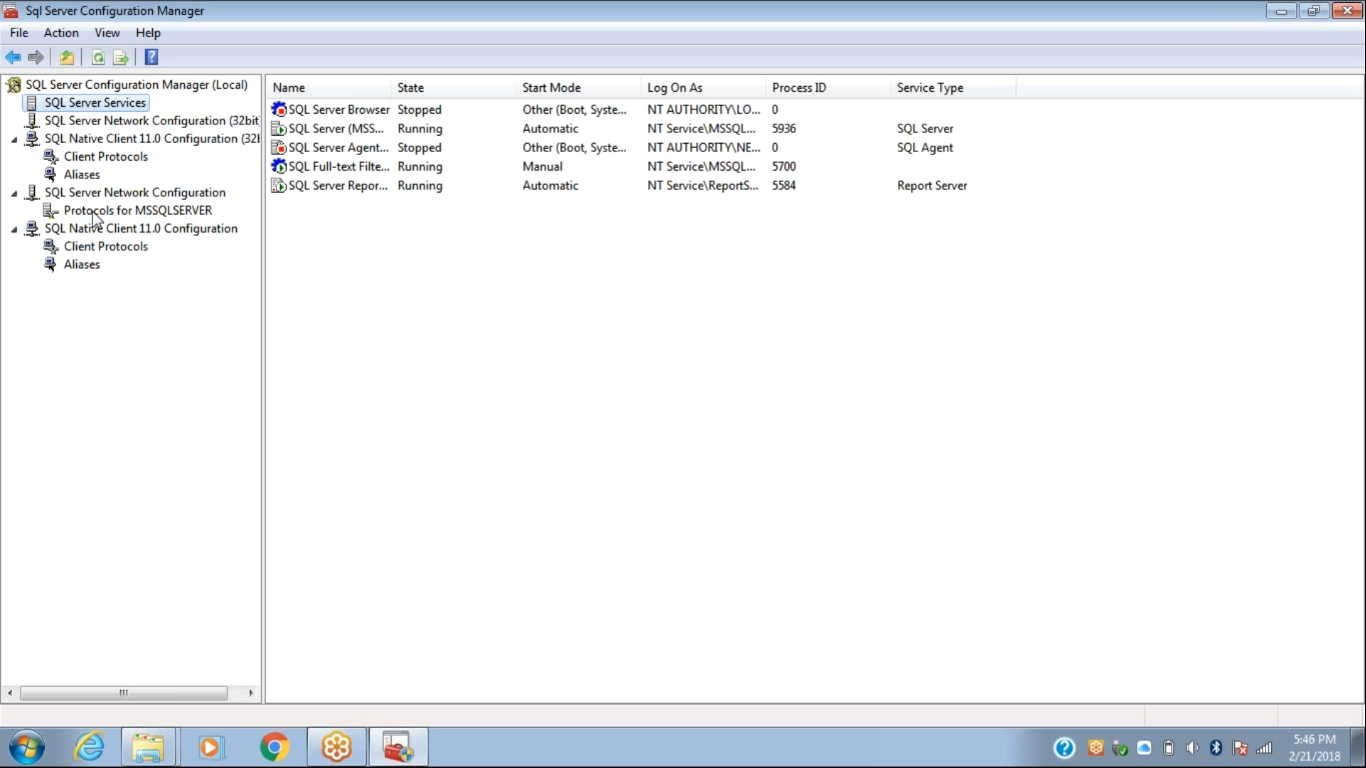Click the SQL Configuration Manager taskbar button
This screenshot has height=768, width=1366.
398,747
